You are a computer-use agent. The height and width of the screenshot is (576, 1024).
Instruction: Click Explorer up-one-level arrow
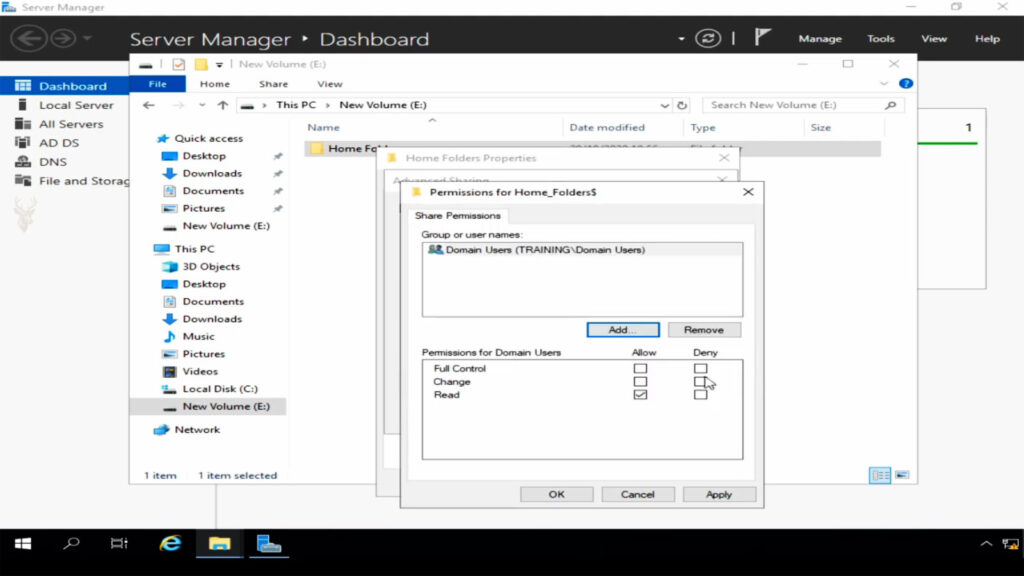pos(223,105)
